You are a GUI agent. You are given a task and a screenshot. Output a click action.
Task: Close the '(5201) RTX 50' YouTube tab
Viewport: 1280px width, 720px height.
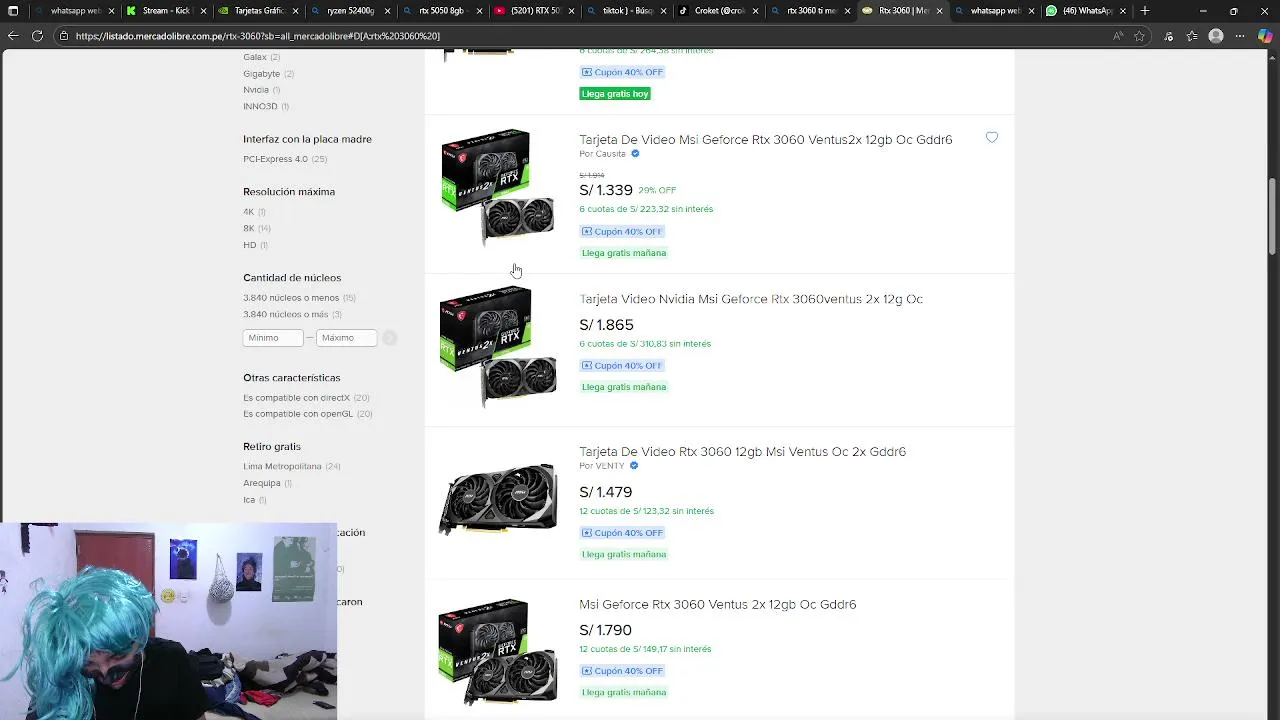click(571, 11)
